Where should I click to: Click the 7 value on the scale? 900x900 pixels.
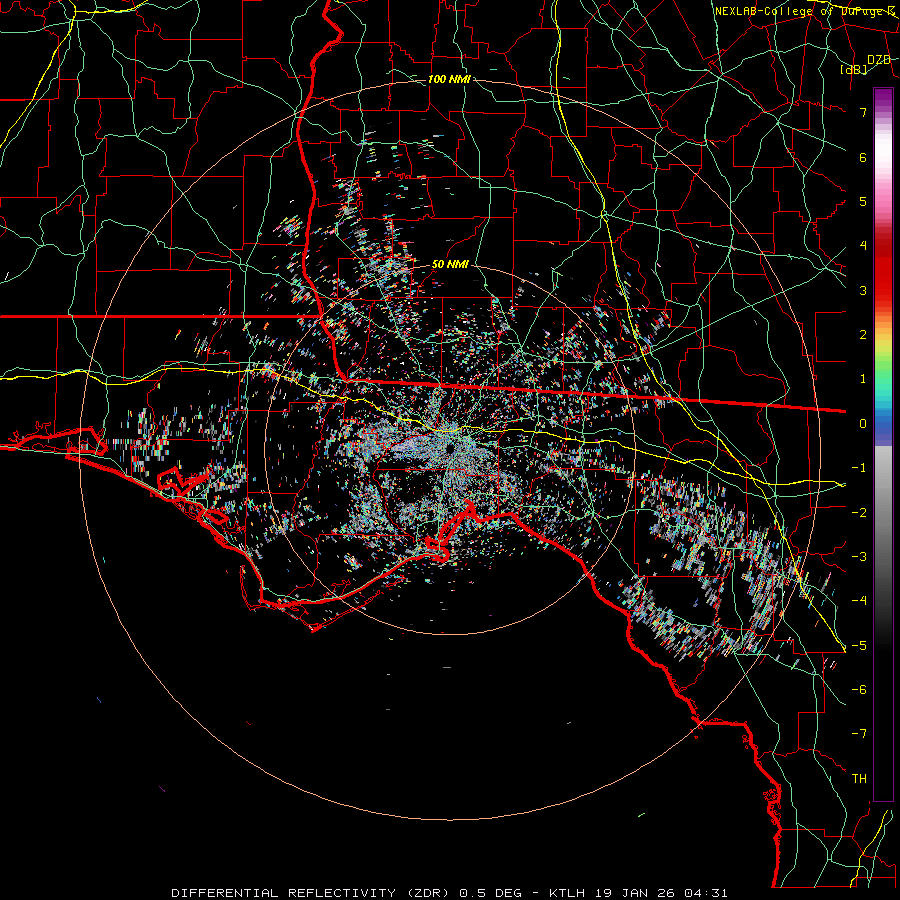(x=863, y=112)
